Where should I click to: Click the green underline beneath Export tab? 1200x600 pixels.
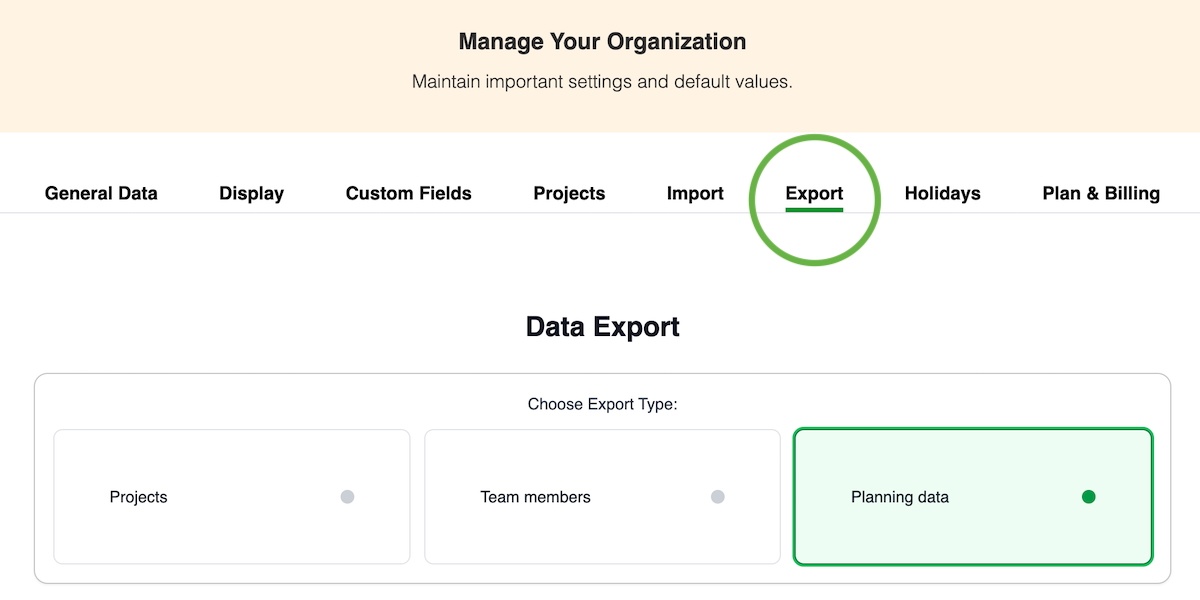[x=814, y=210]
